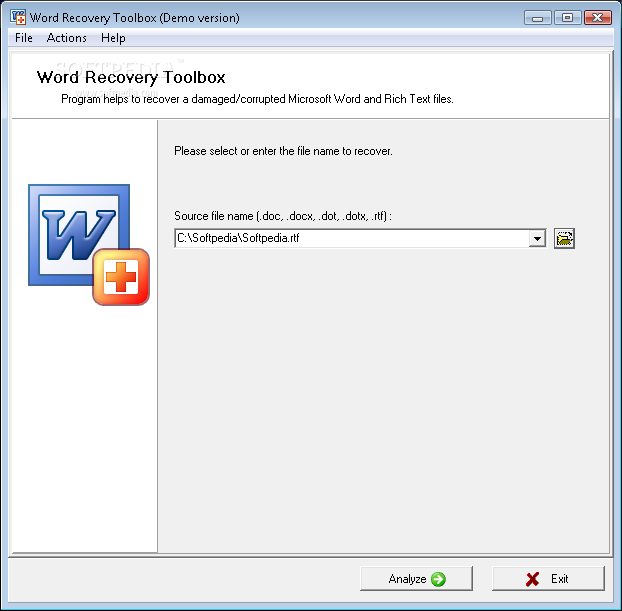The height and width of the screenshot is (611, 622).
Task: Minimize the Word Recovery Toolbox window
Action: coord(538,18)
